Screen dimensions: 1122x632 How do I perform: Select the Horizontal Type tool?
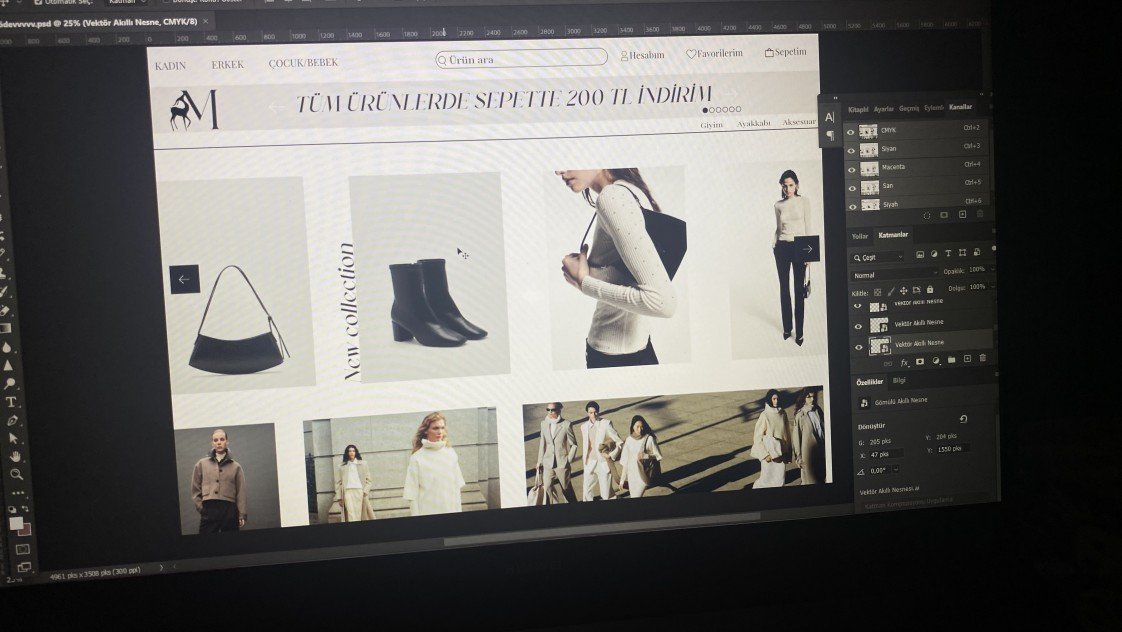pos(11,402)
